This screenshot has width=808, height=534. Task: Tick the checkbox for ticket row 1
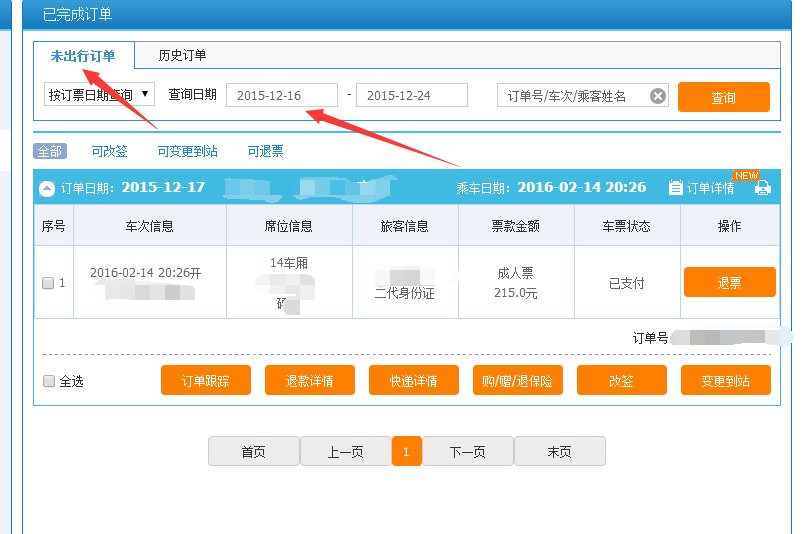click(48, 283)
